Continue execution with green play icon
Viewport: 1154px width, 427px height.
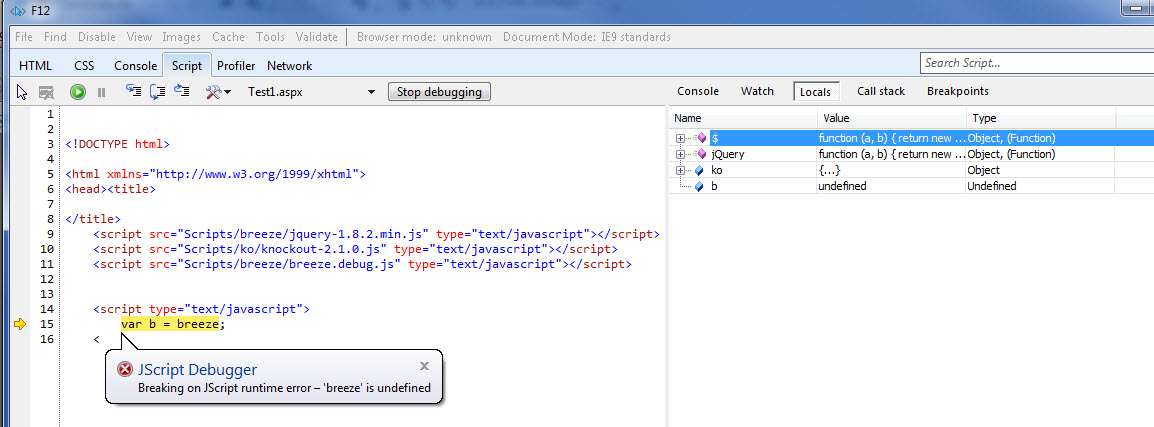pyautogui.click(x=78, y=92)
